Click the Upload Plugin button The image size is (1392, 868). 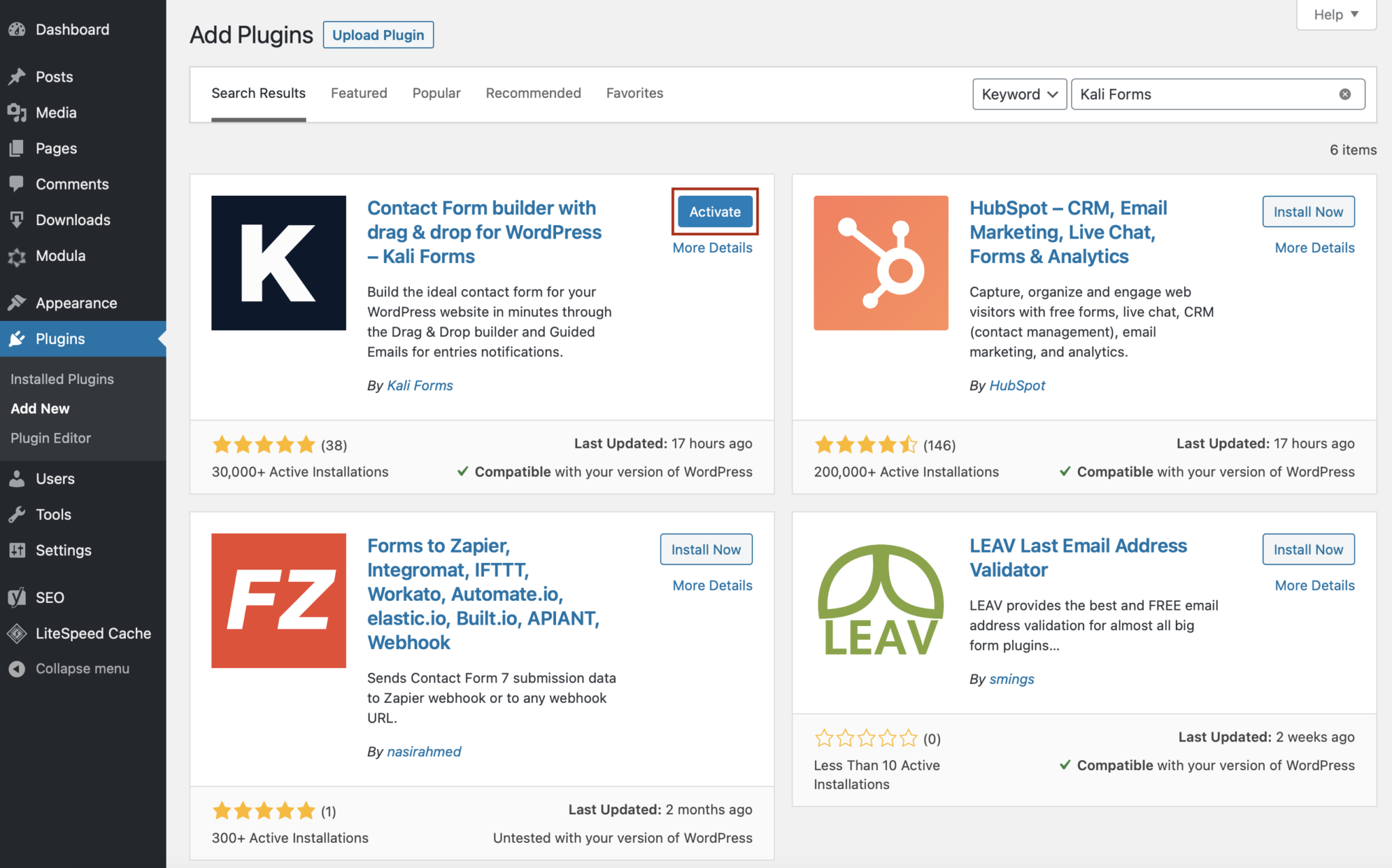coord(378,35)
